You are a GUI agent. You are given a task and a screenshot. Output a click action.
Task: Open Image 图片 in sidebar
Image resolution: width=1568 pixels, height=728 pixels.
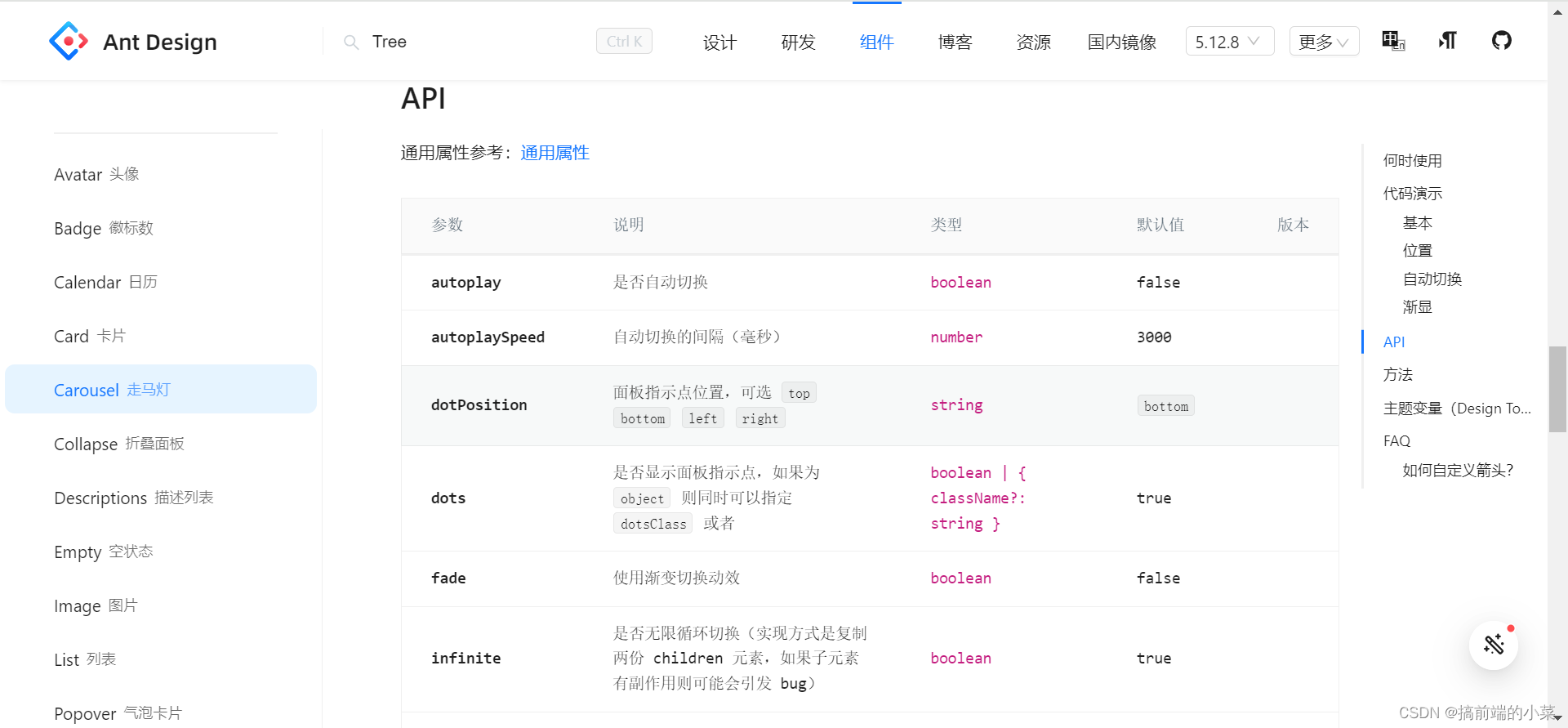(x=161, y=605)
